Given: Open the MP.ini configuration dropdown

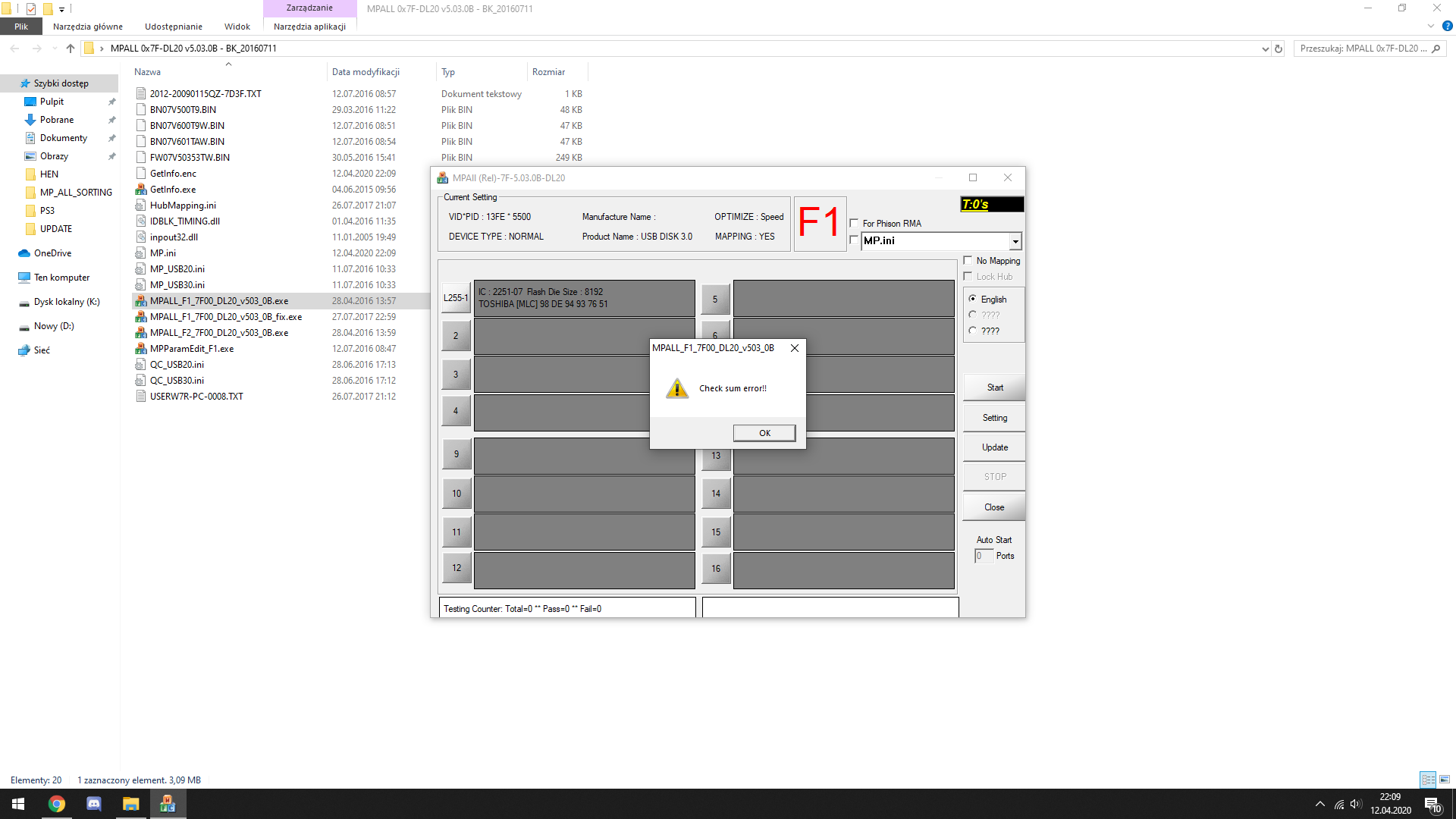Looking at the screenshot, I should pyautogui.click(x=1015, y=241).
